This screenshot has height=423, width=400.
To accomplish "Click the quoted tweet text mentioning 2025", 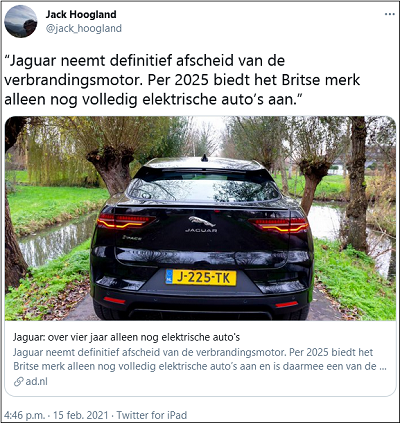I will point(182,80).
